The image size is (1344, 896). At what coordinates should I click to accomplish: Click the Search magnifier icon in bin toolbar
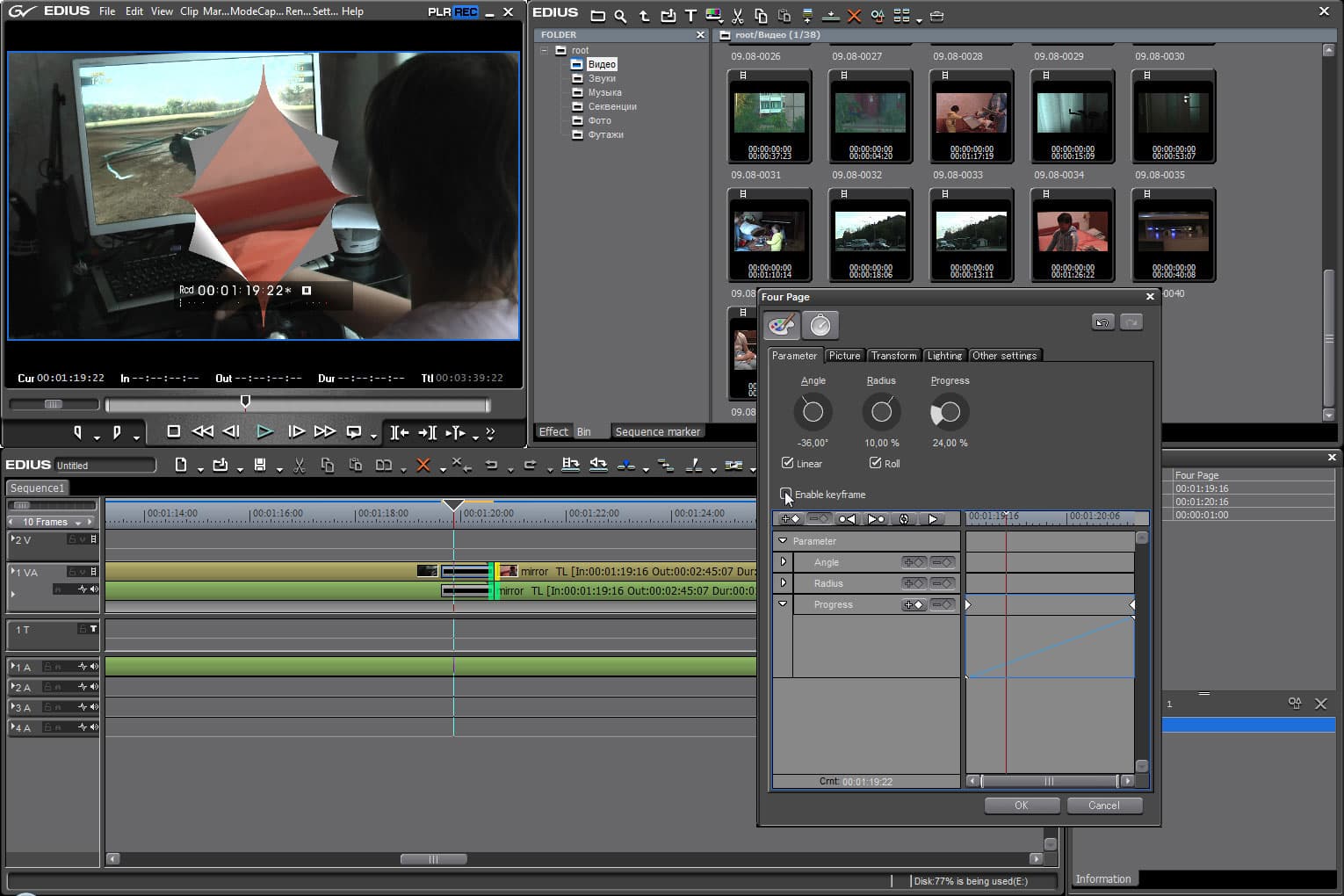point(620,16)
